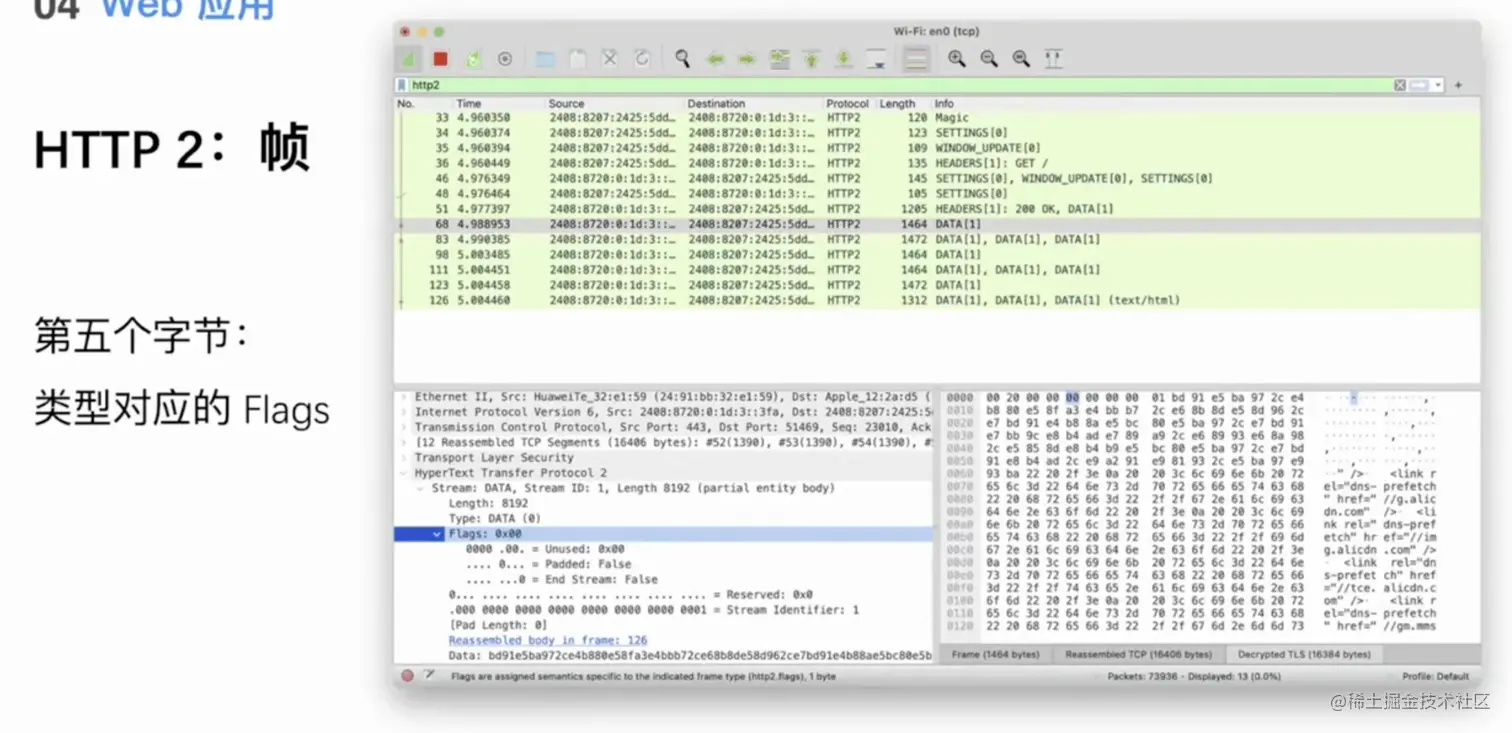Open capture file properties pencil icon
Image resolution: width=1512 pixels, height=733 pixels.
tap(429, 676)
